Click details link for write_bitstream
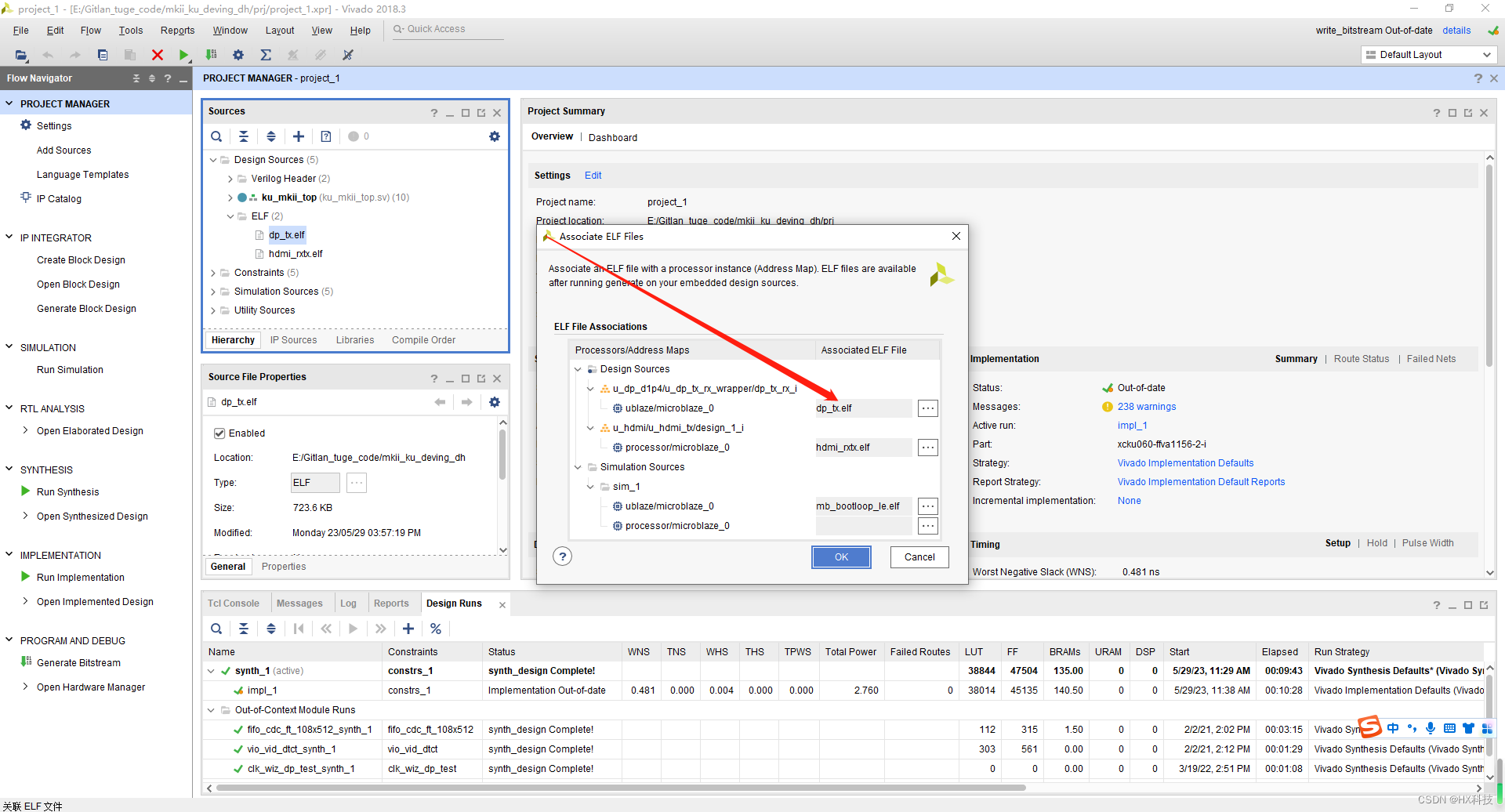The width and height of the screenshot is (1505, 812). pyautogui.click(x=1456, y=31)
